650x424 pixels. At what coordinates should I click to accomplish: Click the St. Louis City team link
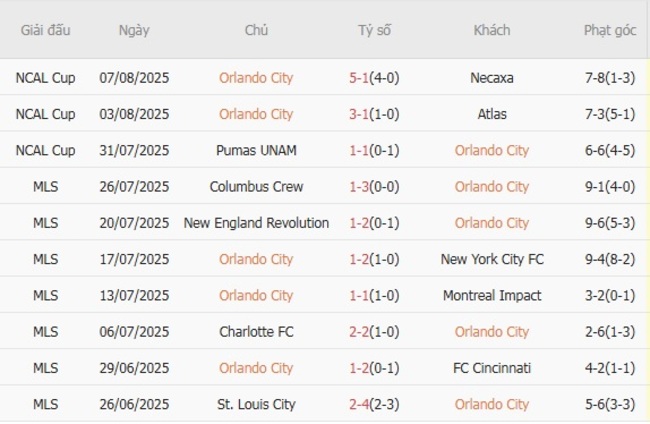[256, 404]
